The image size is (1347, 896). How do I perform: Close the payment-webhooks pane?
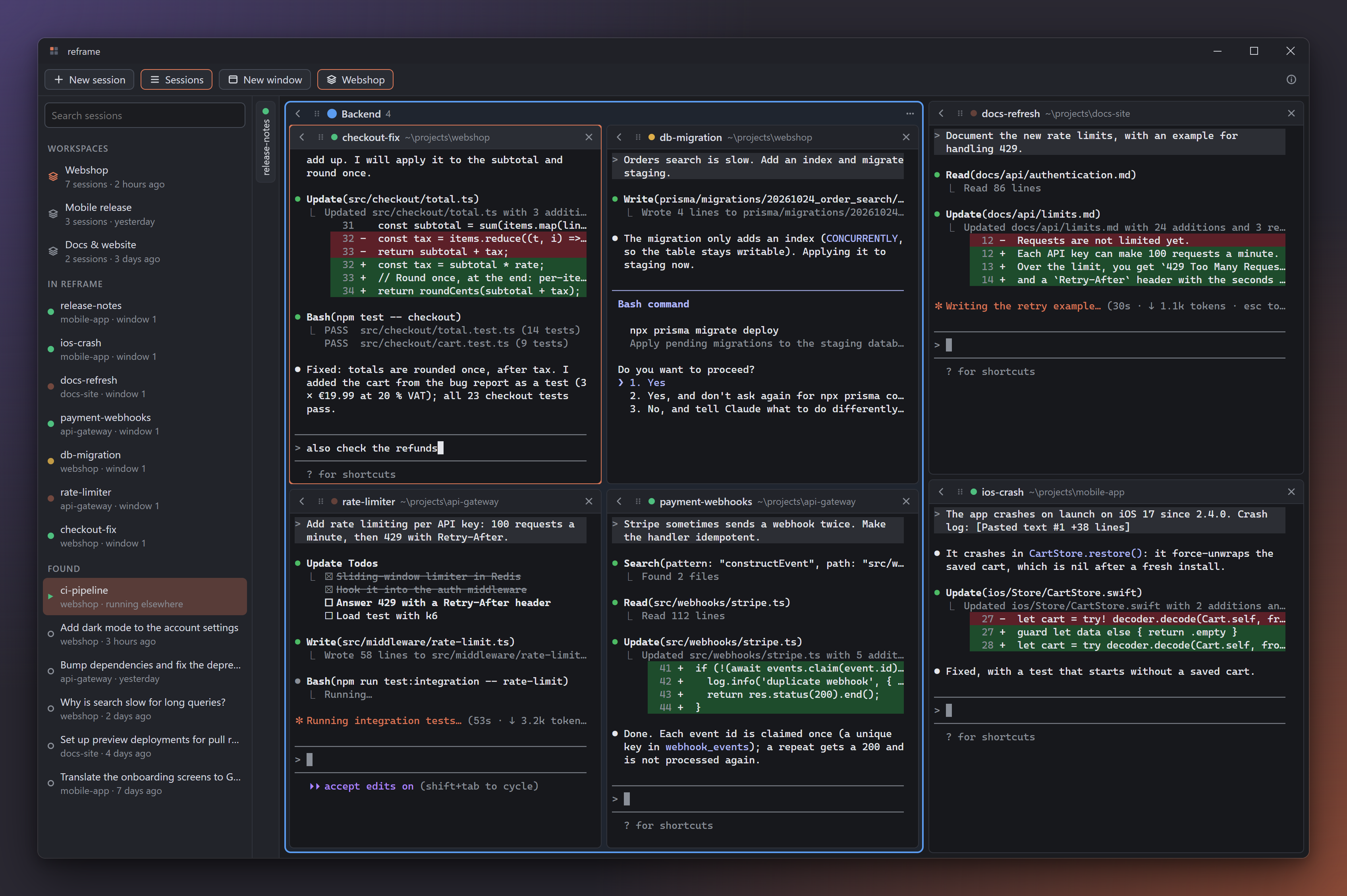tap(906, 501)
